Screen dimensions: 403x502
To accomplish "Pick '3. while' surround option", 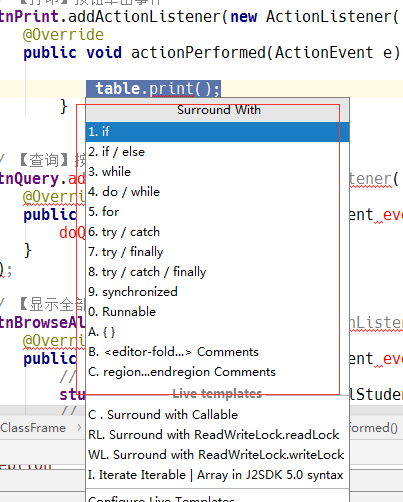I will coord(217,172).
